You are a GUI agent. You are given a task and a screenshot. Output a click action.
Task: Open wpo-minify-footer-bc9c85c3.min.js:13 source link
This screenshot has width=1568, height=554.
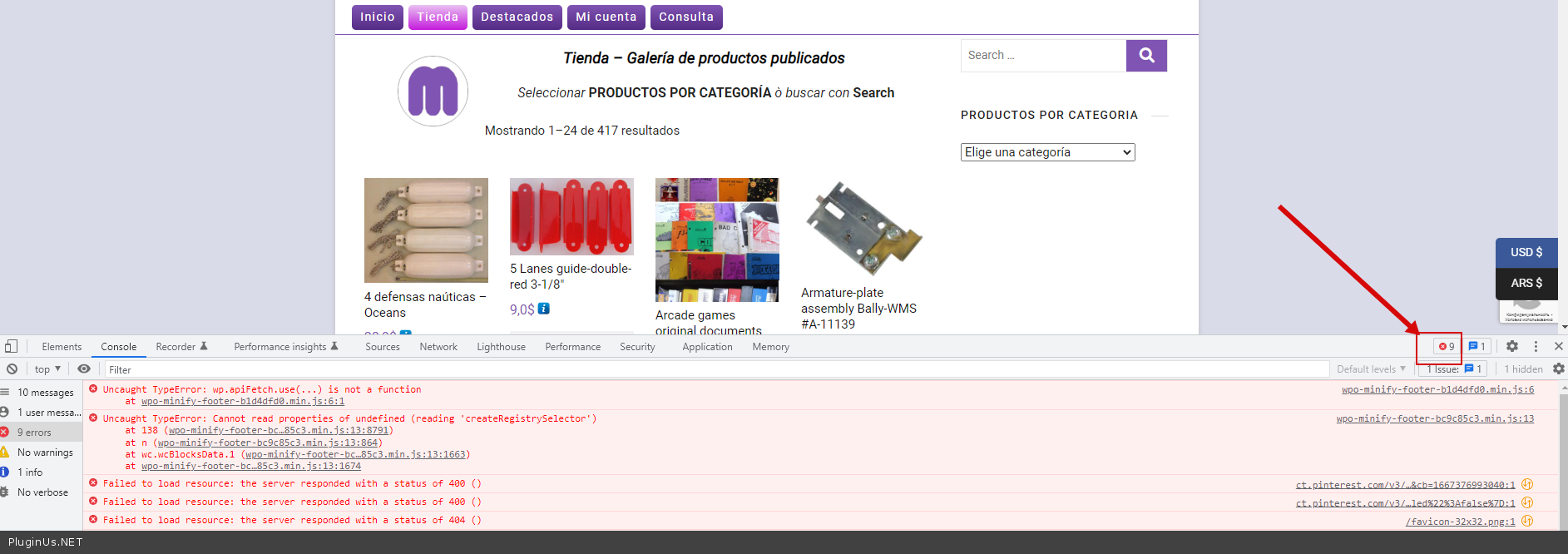pos(1435,418)
